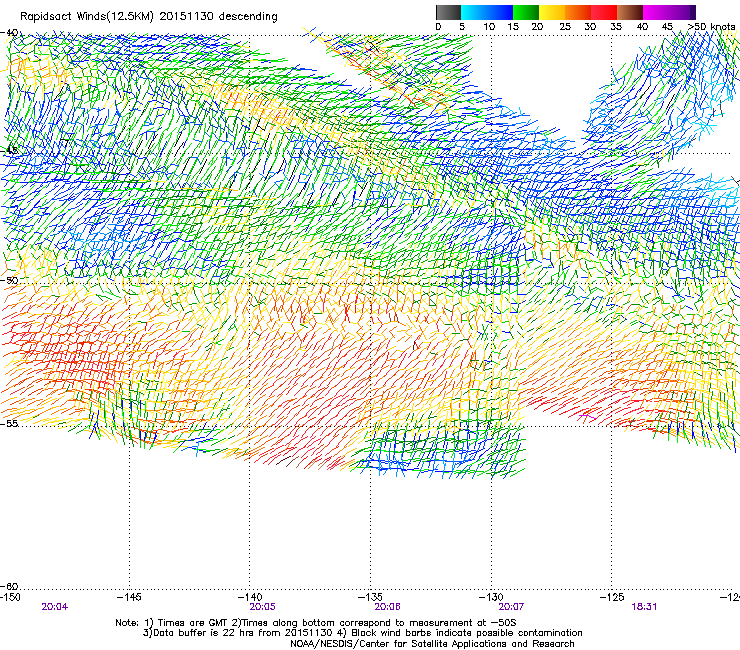Click the legend label '15'
Viewport: 740px width, 650px height.
(513, 27)
